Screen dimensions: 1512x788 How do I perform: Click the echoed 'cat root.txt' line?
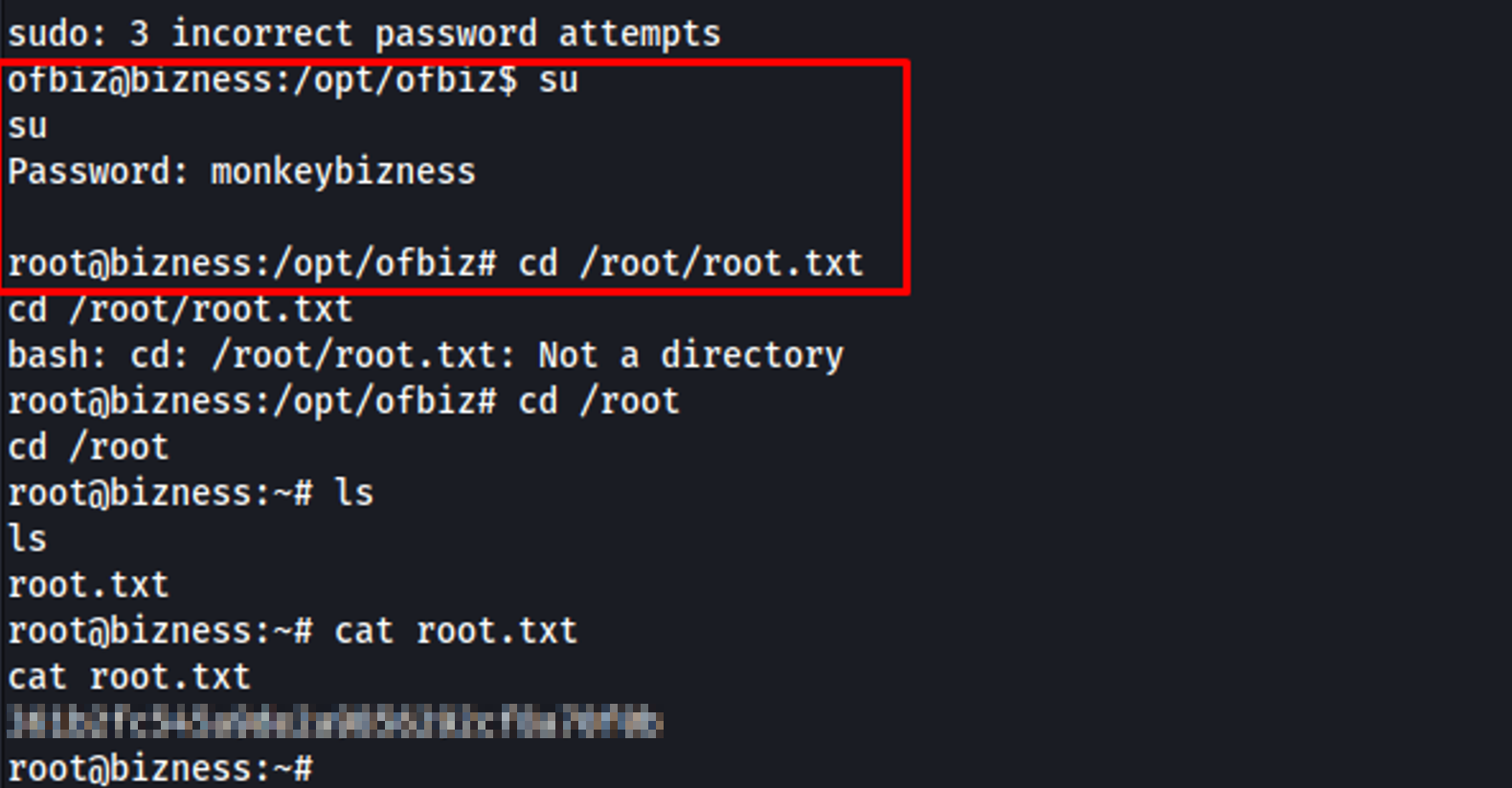coord(128,677)
